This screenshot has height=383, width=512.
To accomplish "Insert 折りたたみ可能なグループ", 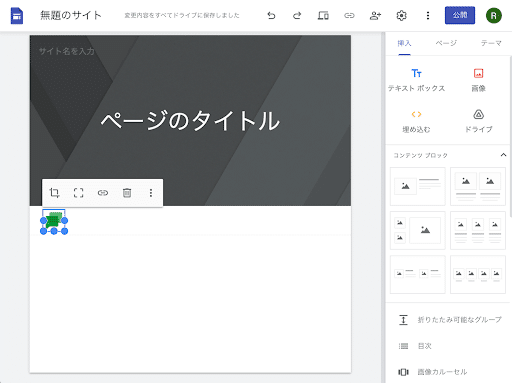I will pyautogui.click(x=450, y=320).
